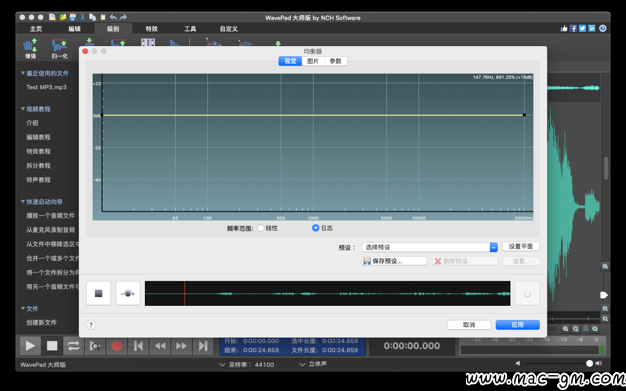Click the preview loop button beside dialog stop
This screenshot has height=391, width=626.
[x=128, y=294]
